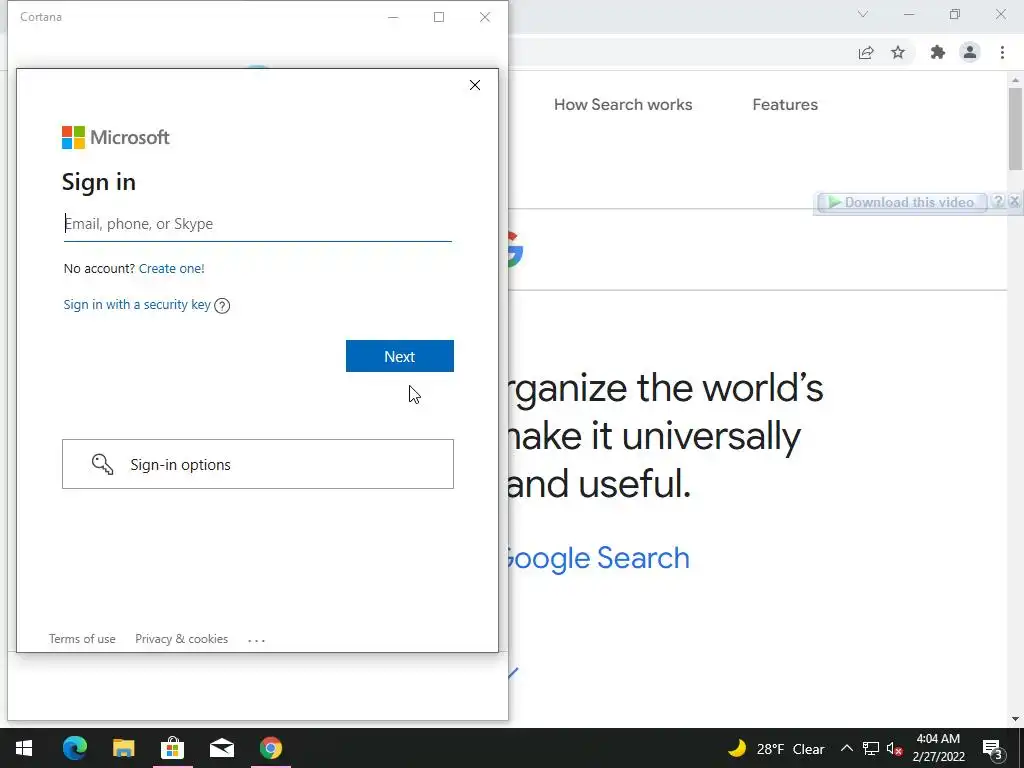Viewport: 1024px width, 768px height.
Task: Click Chrome page vertical scrollbar thumb
Action: (1015, 128)
